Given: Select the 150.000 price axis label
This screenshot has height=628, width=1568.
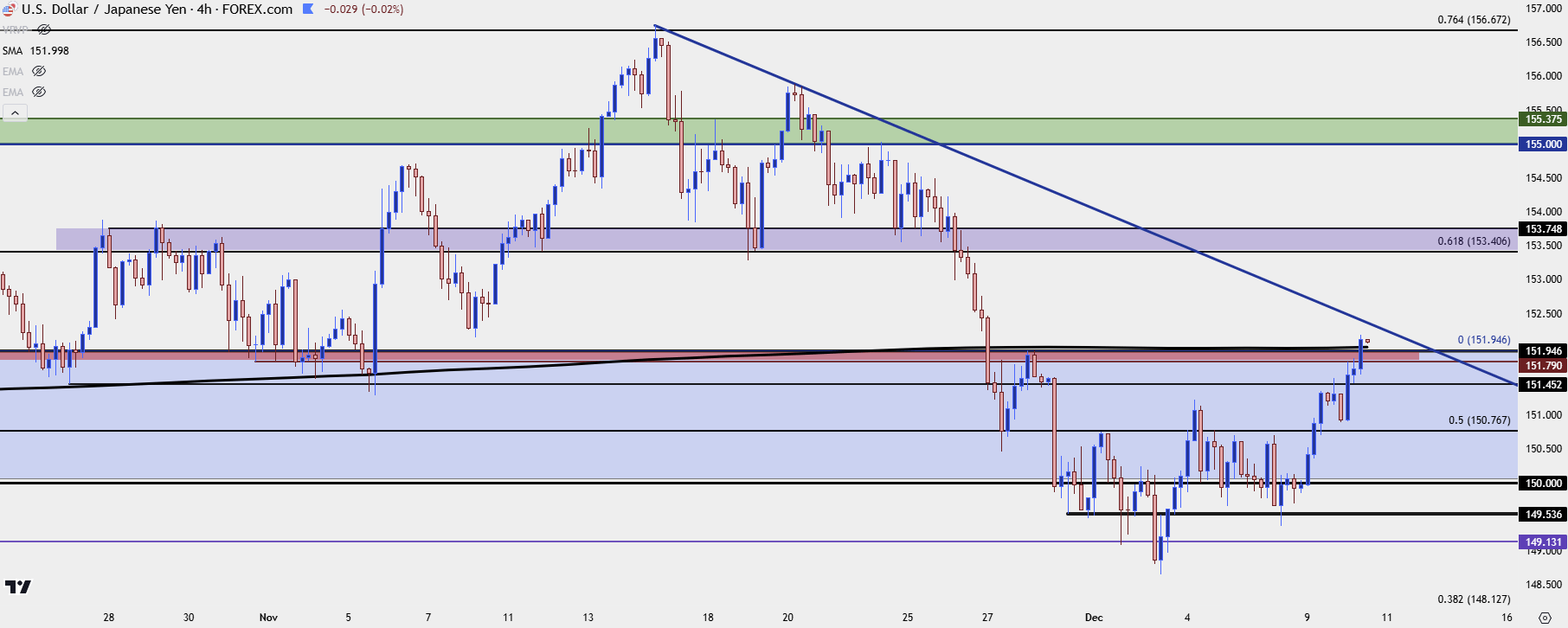Looking at the screenshot, I should [x=1543, y=484].
